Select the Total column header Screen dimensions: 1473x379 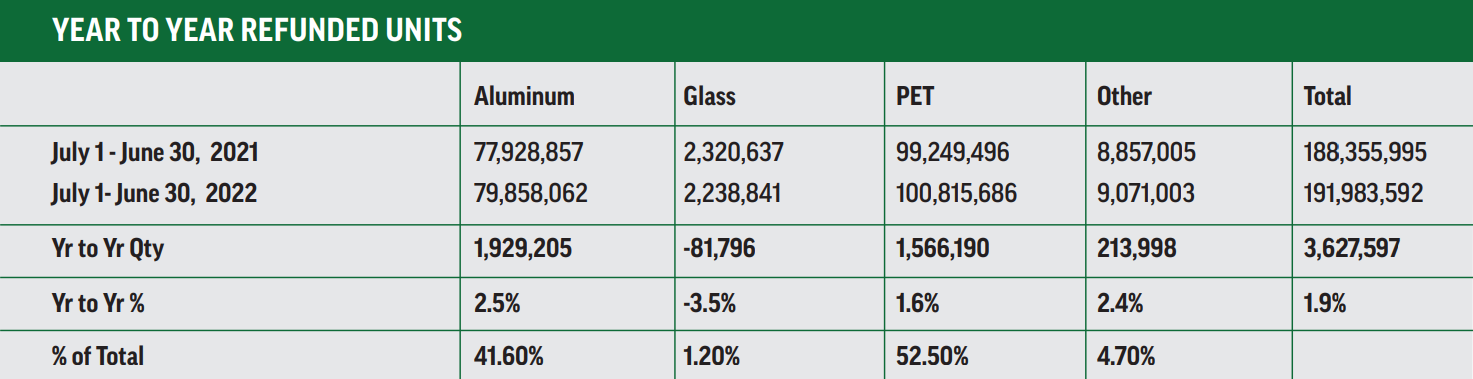[x=1327, y=96]
